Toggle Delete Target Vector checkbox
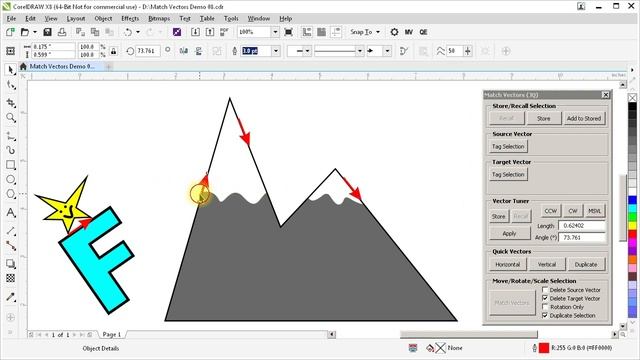 point(545,298)
